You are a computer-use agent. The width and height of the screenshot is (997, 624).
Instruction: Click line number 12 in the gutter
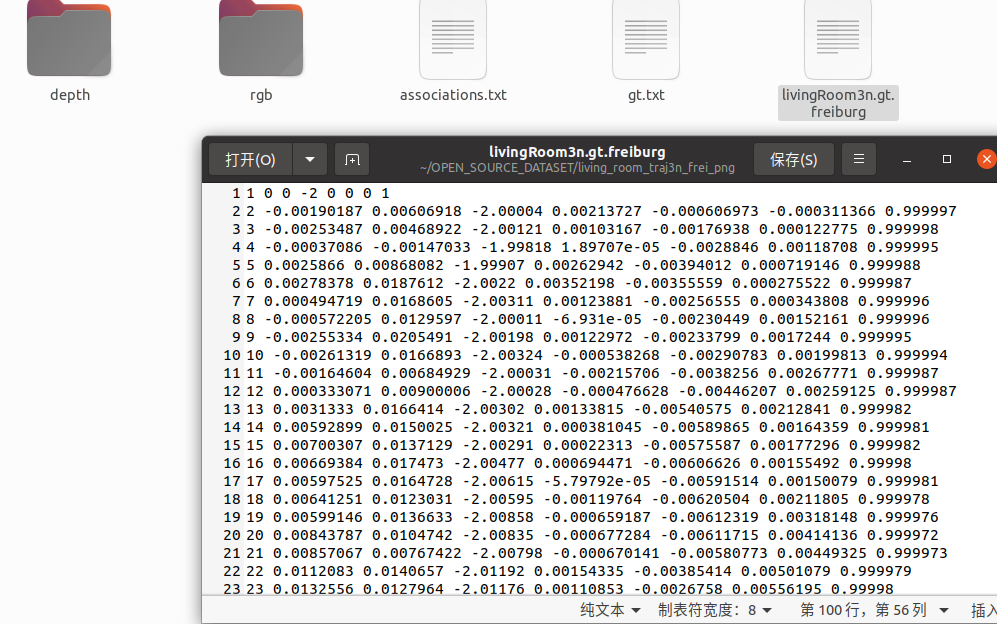(x=232, y=391)
